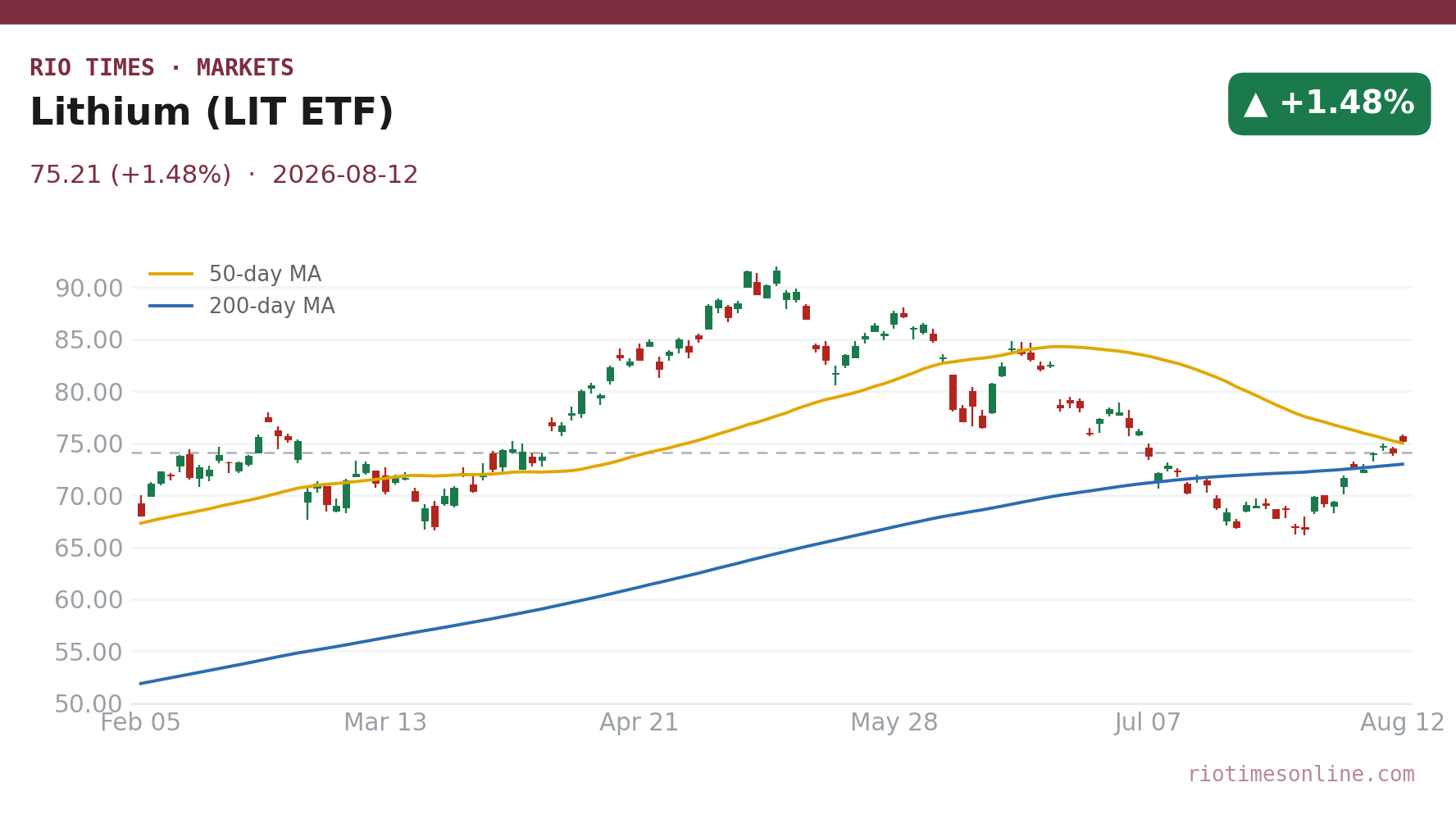
Task: Click the 90.00 y-axis label
Action: [x=89, y=288]
